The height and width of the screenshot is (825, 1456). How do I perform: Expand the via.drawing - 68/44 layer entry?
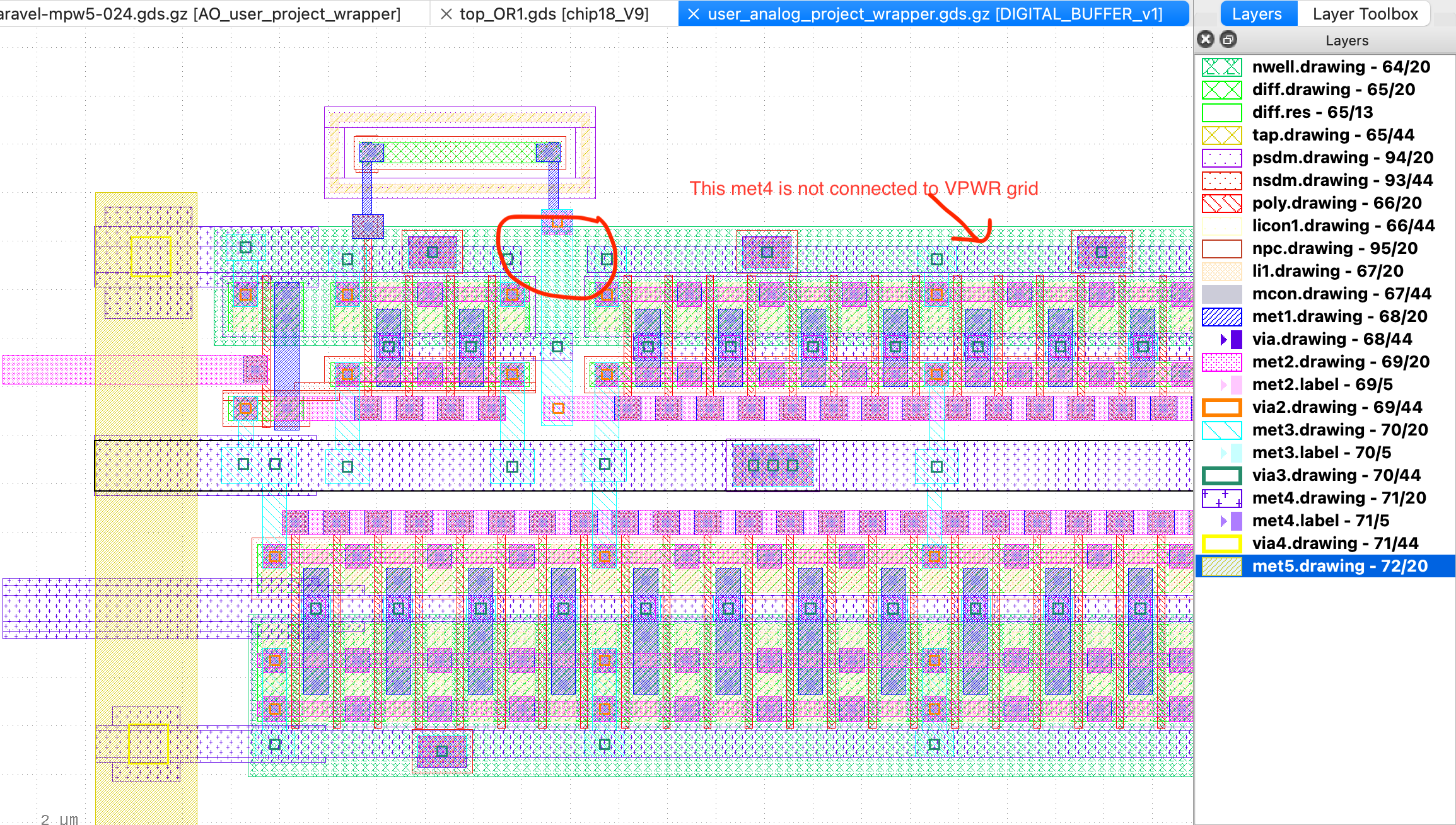pos(1223,340)
